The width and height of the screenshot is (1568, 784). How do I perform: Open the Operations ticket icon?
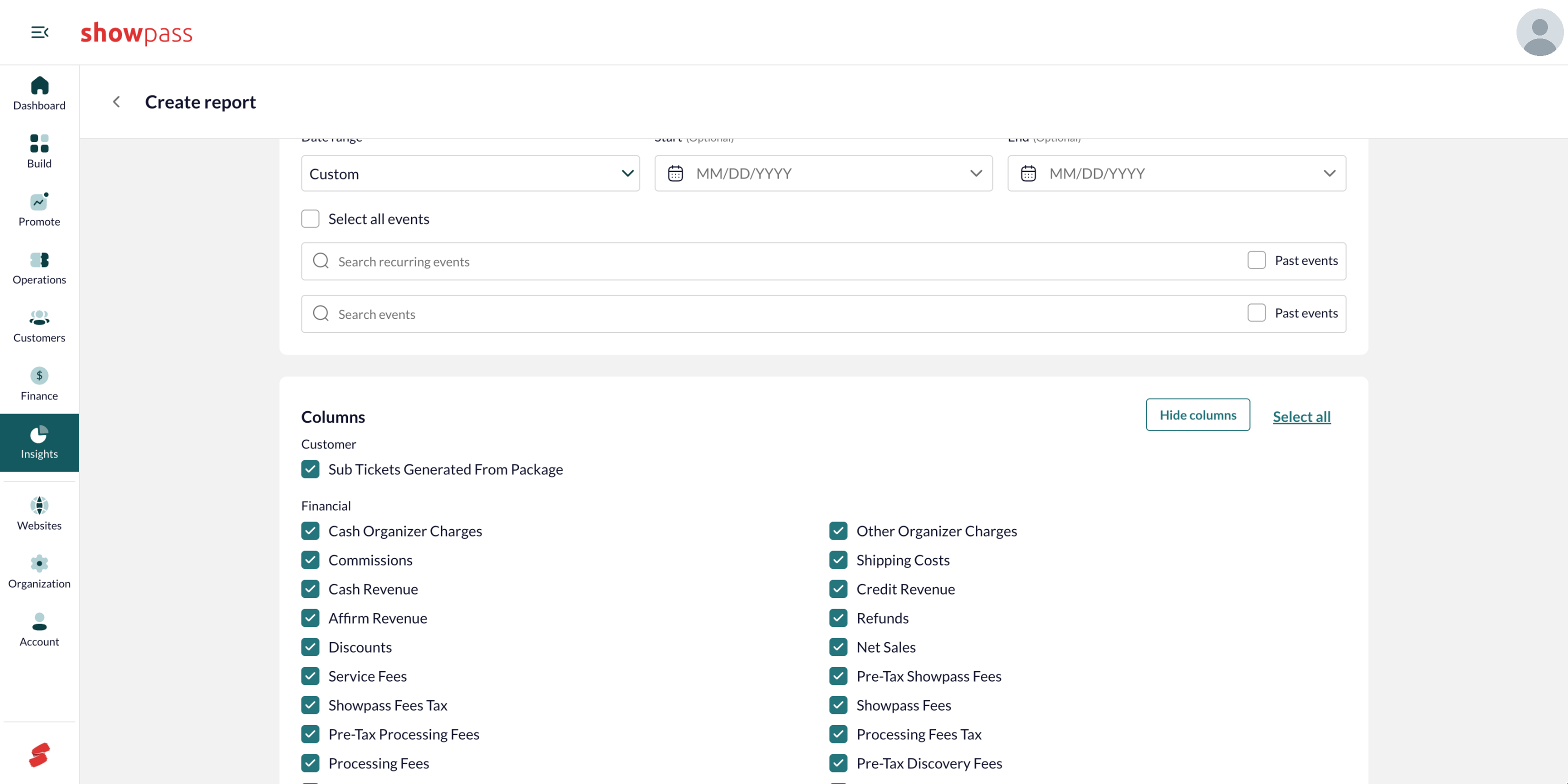click(39, 260)
